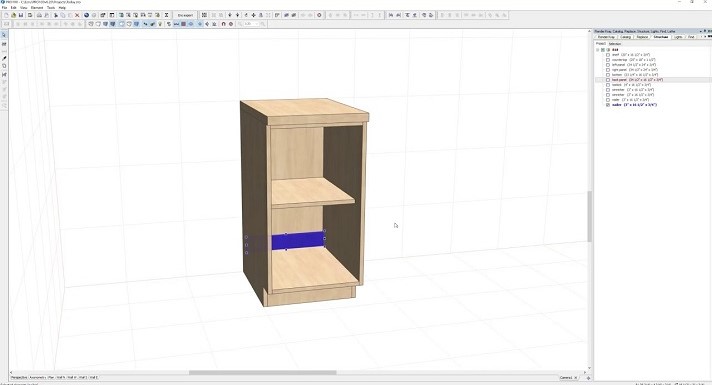The image size is (712, 385).
Task: Click the sigma-shaped icon before Encexpert
Action: 166,15
